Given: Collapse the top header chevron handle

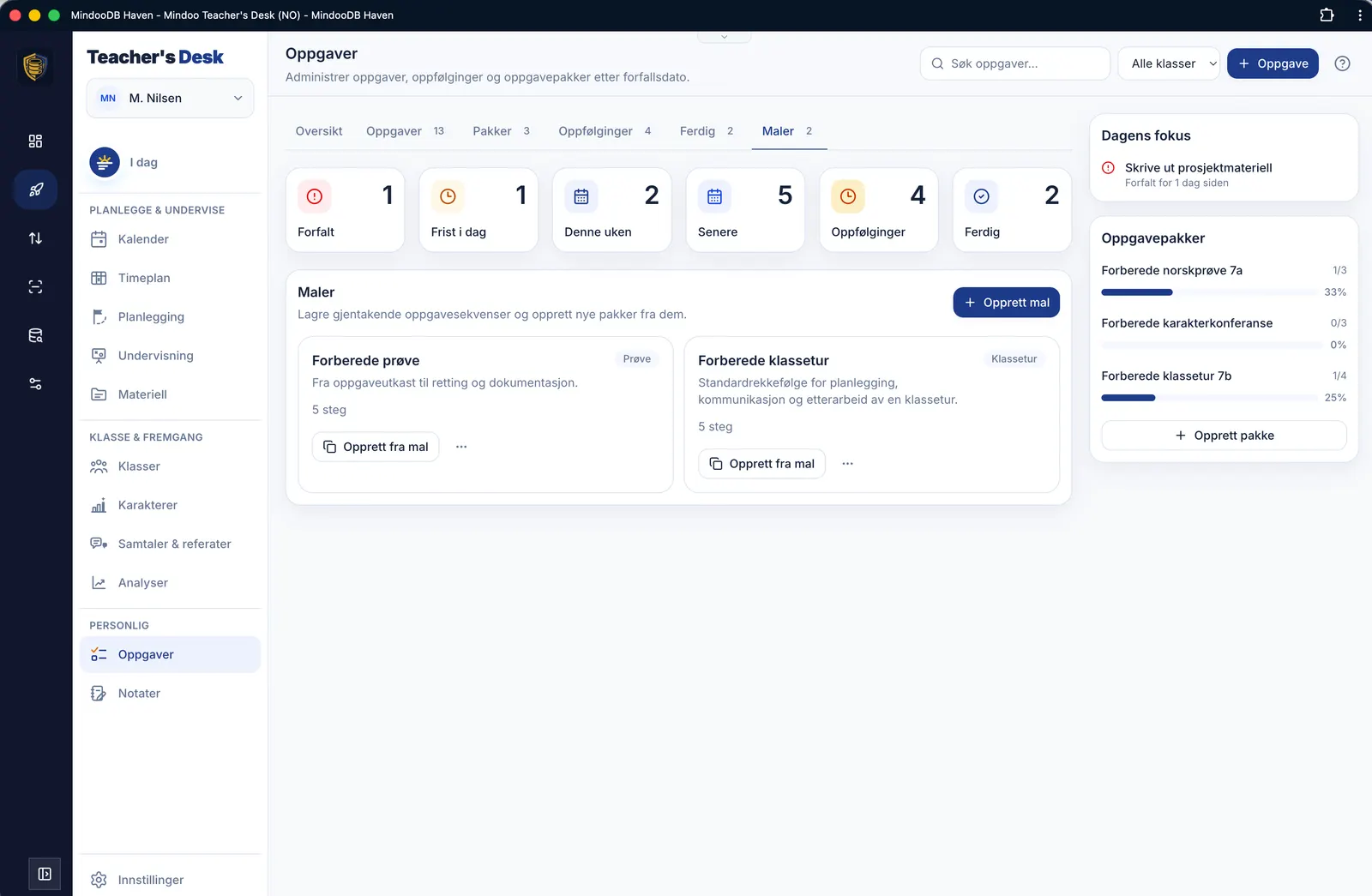Looking at the screenshot, I should click(x=724, y=37).
